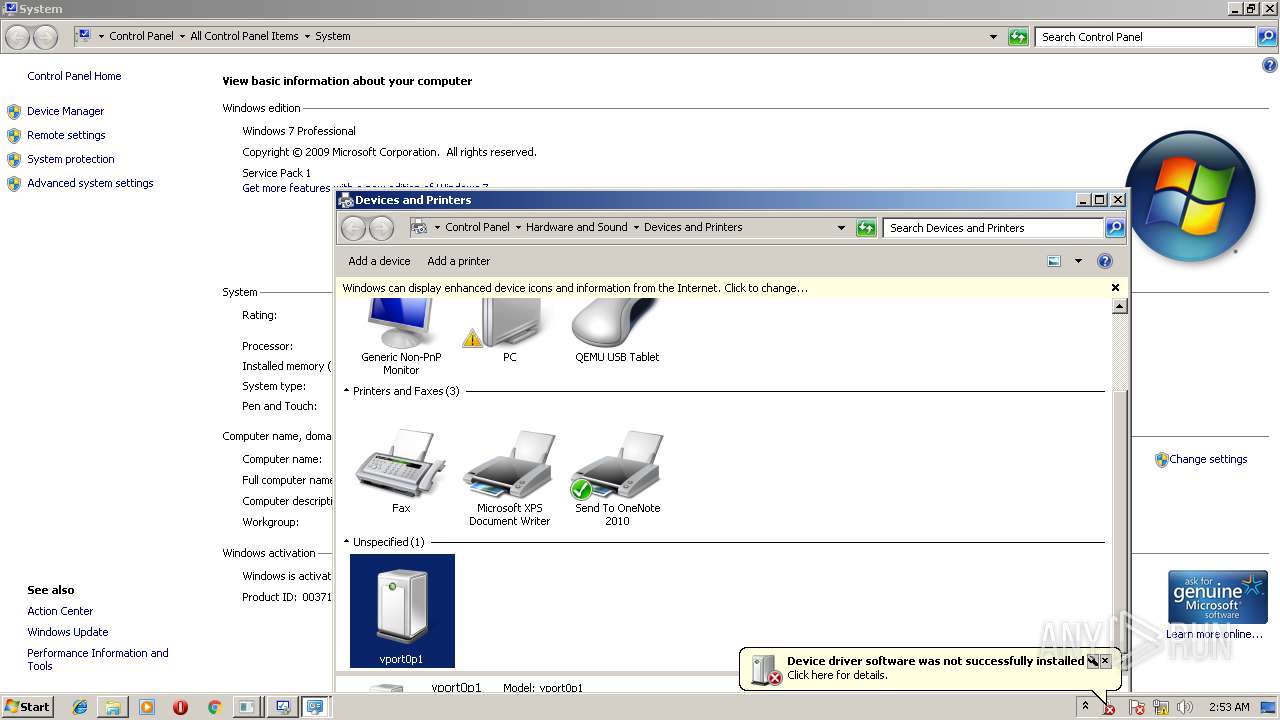Open Windows Update link

point(67,632)
